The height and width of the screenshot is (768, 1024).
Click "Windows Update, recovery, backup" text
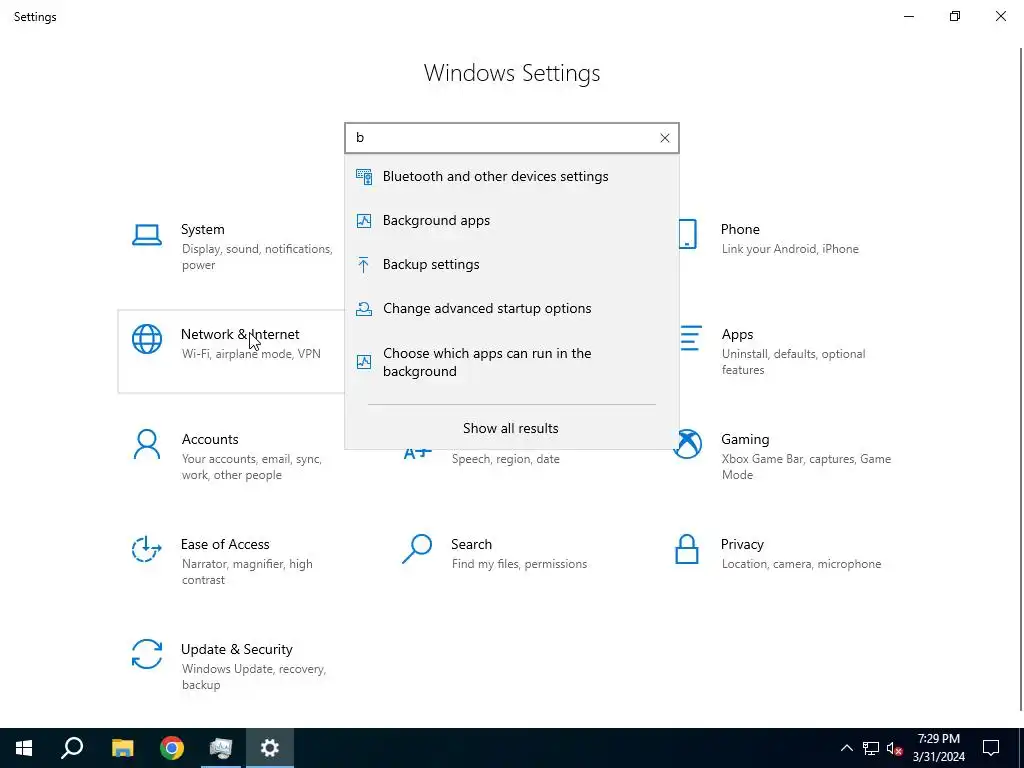coord(253,677)
